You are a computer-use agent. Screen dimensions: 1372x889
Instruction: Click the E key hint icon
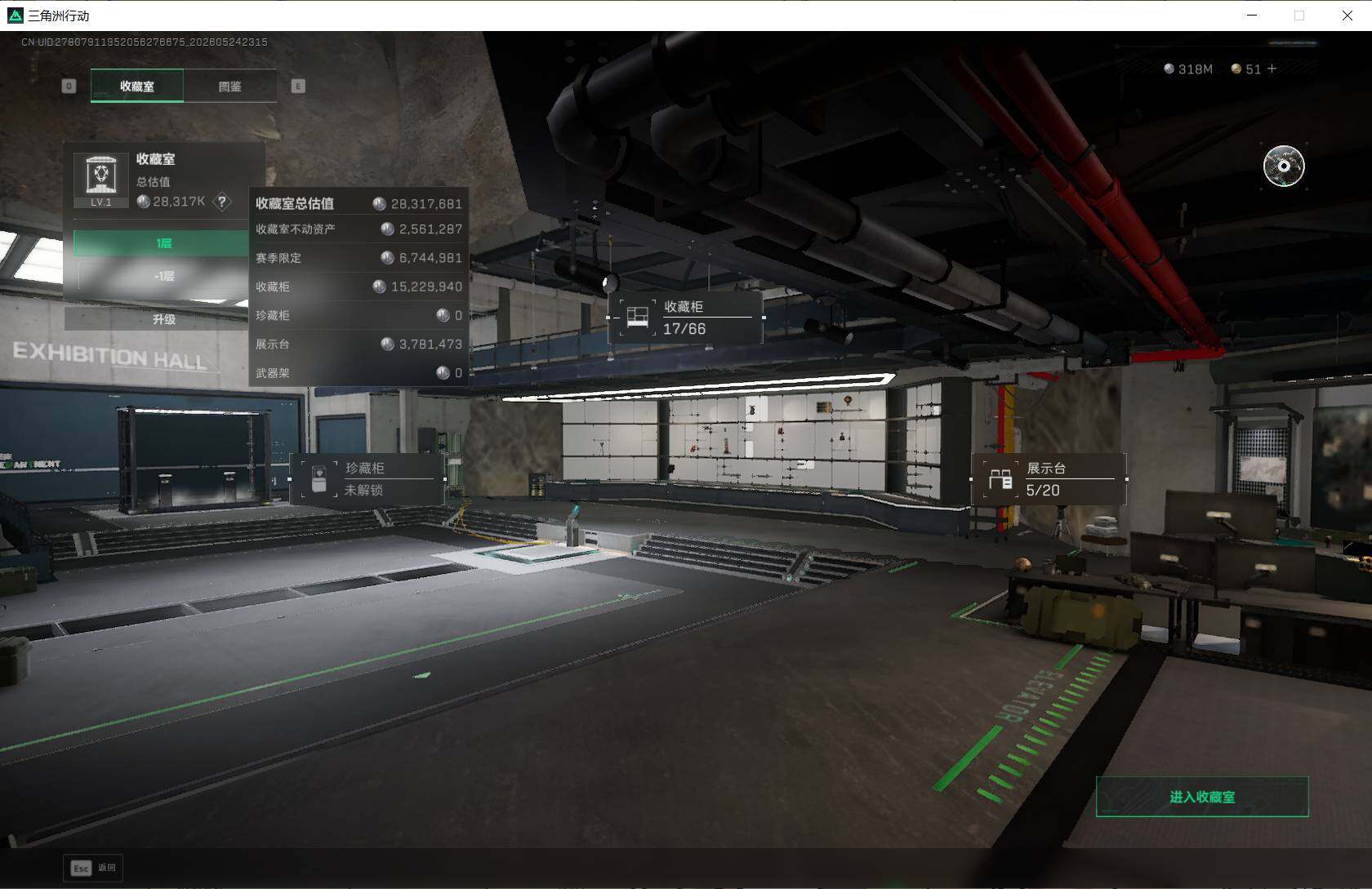[x=298, y=86]
